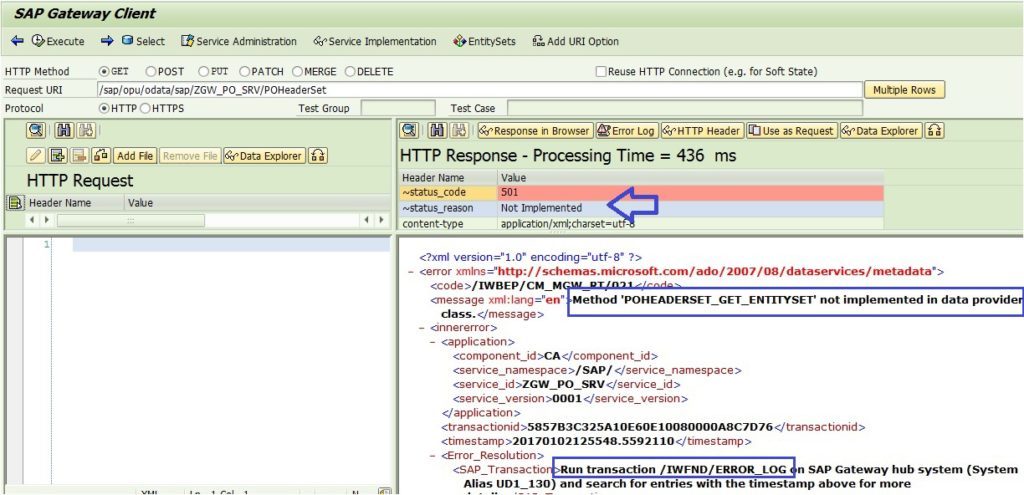This screenshot has width=1024, height=495.
Task: Open the EntitySets dialog
Action: click(x=484, y=41)
